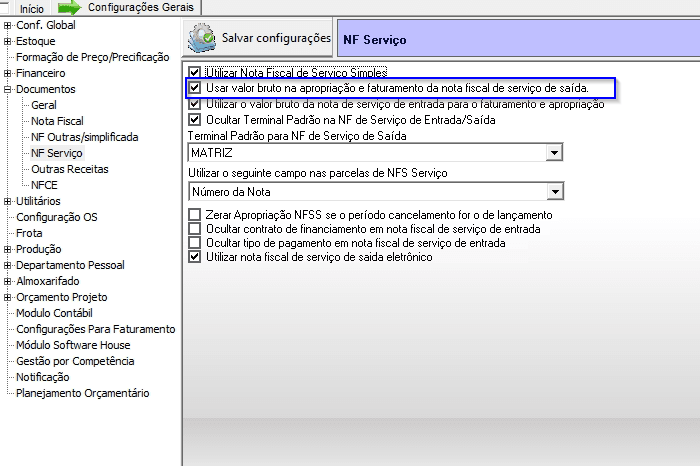Click the Almoxarifado tree label
Viewport: 700px width, 466px height.
coord(48,281)
